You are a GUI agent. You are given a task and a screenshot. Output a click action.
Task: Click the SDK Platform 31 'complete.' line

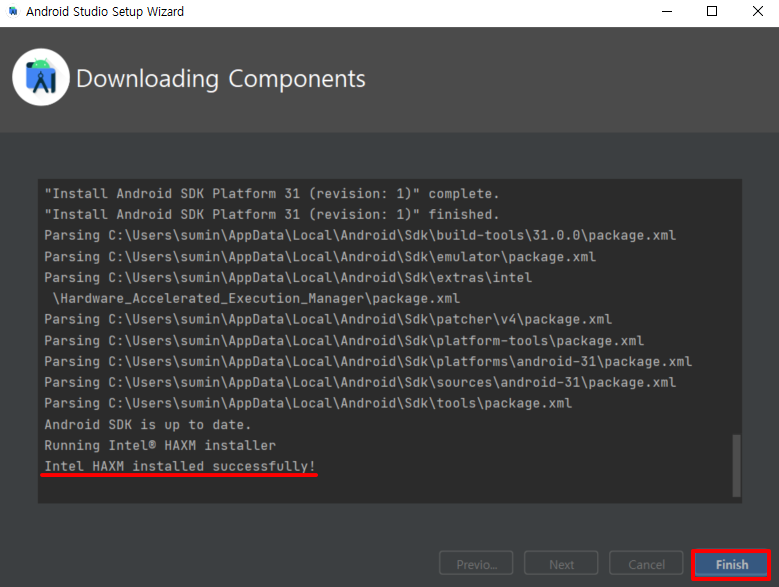[272, 193]
